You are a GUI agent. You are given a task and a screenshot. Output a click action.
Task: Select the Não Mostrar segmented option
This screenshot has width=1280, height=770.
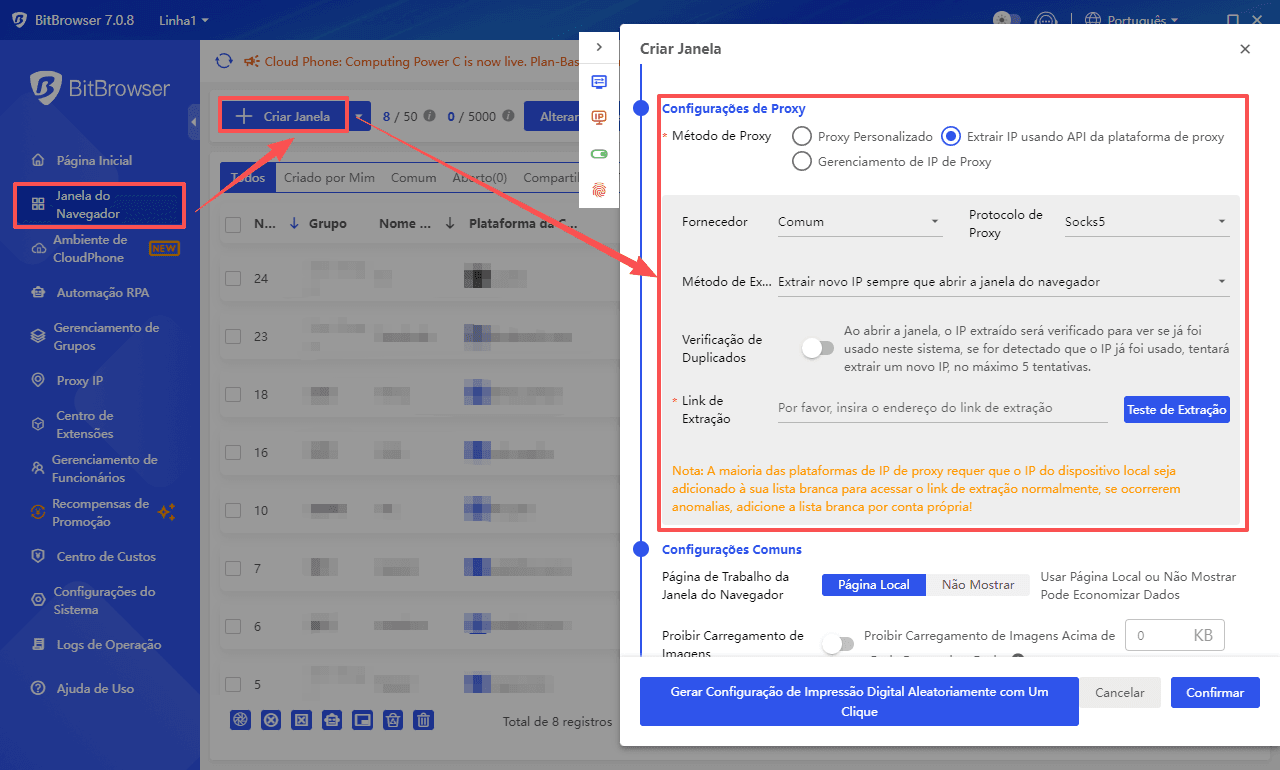point(977,585)
